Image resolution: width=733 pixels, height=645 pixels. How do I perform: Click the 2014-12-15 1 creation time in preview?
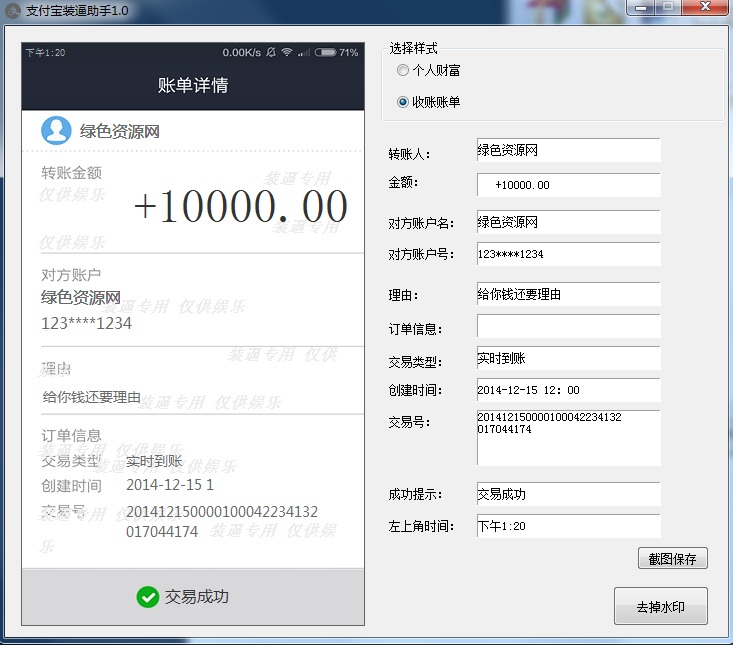point(170,485)
